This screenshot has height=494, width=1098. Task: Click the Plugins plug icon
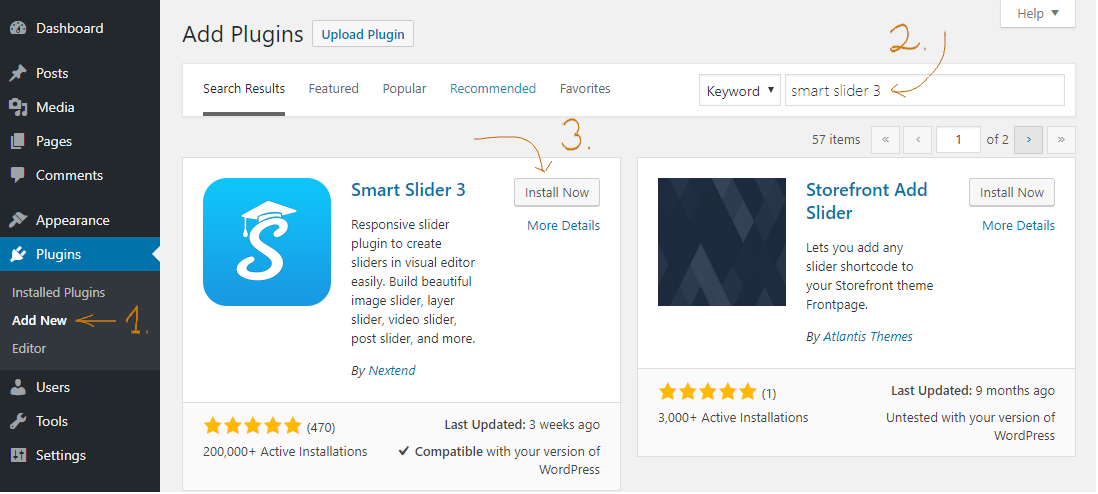point(18,254)
